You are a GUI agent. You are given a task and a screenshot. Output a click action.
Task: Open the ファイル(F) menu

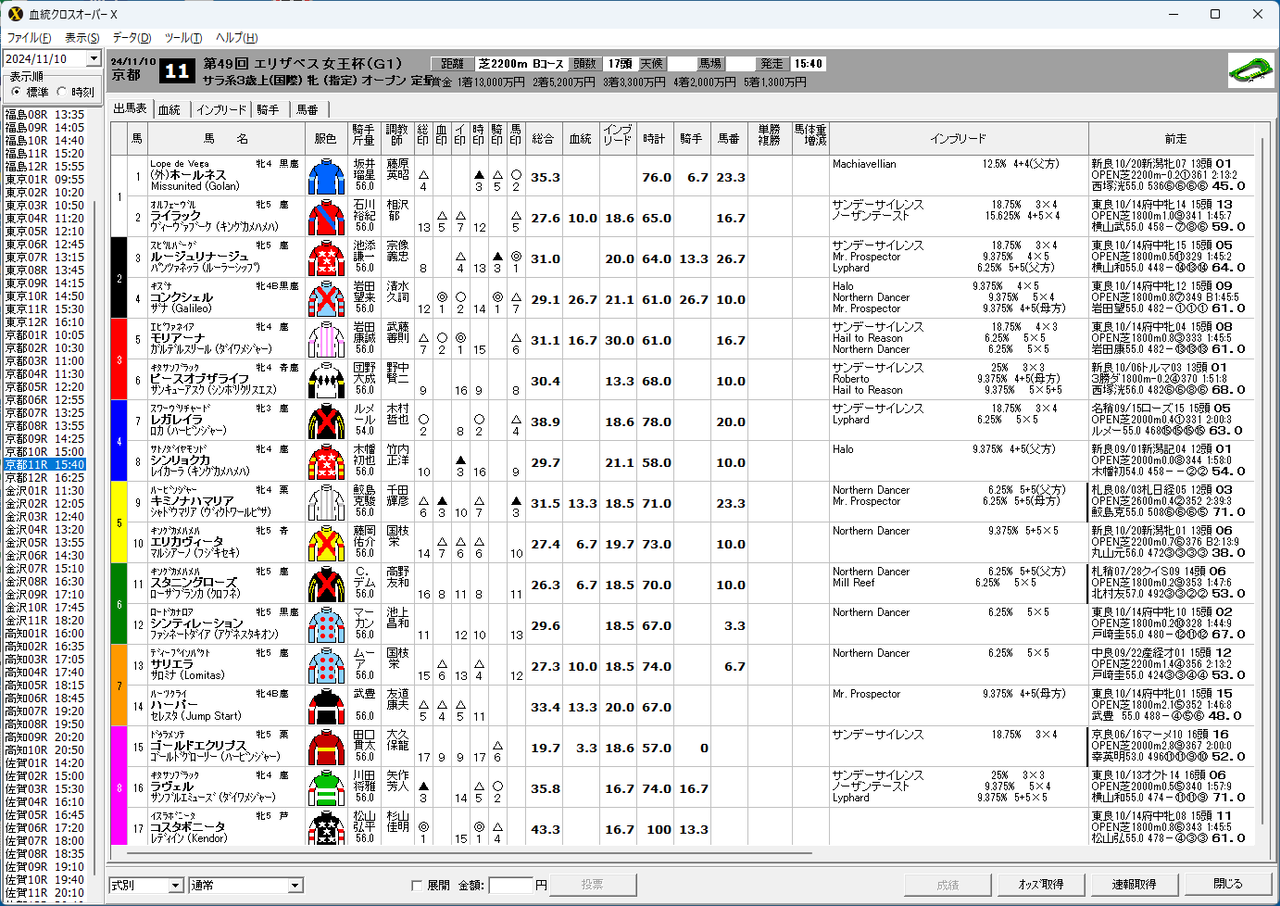(30, 38)
